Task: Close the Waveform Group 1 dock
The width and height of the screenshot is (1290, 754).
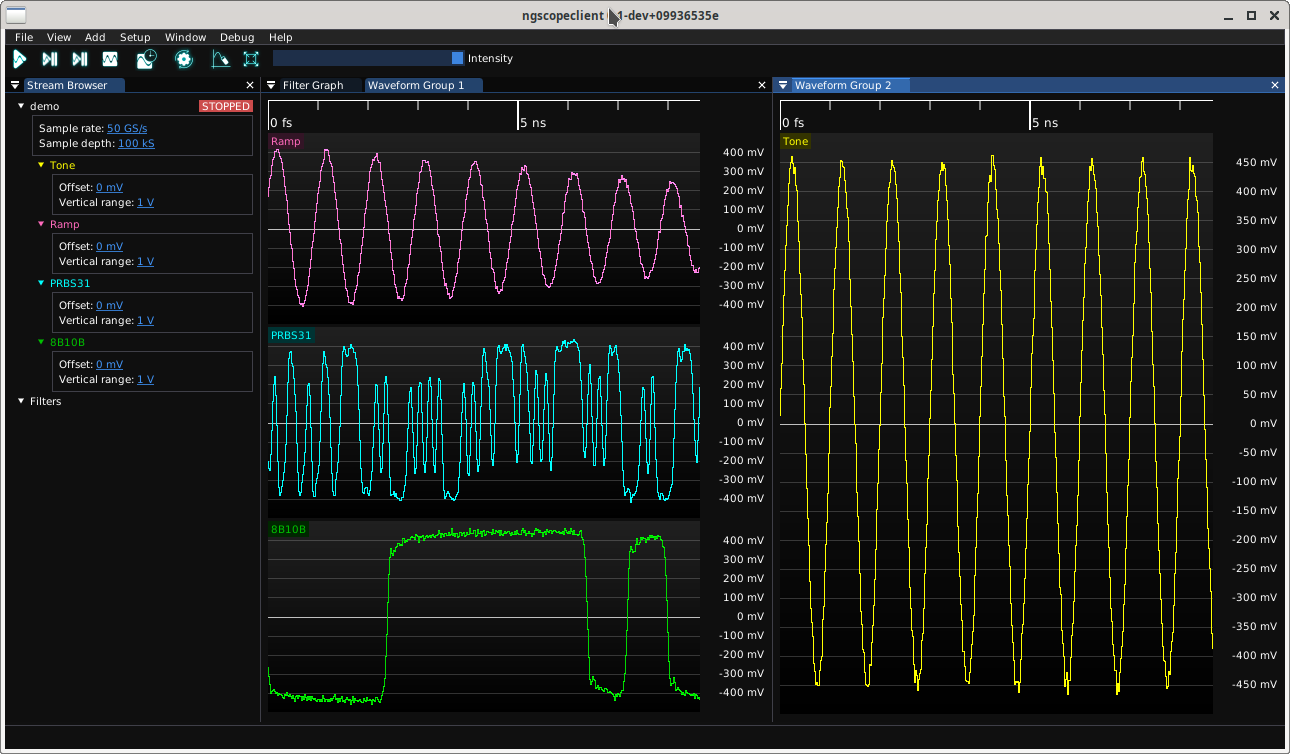Action: pos(762,85)
